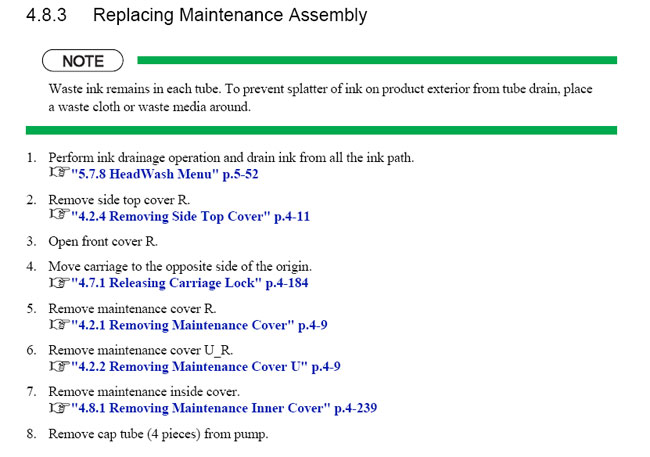Click the page reference p.4-239
The height and width of the screenshot is (457, 650).
click(x=356, y=408)
